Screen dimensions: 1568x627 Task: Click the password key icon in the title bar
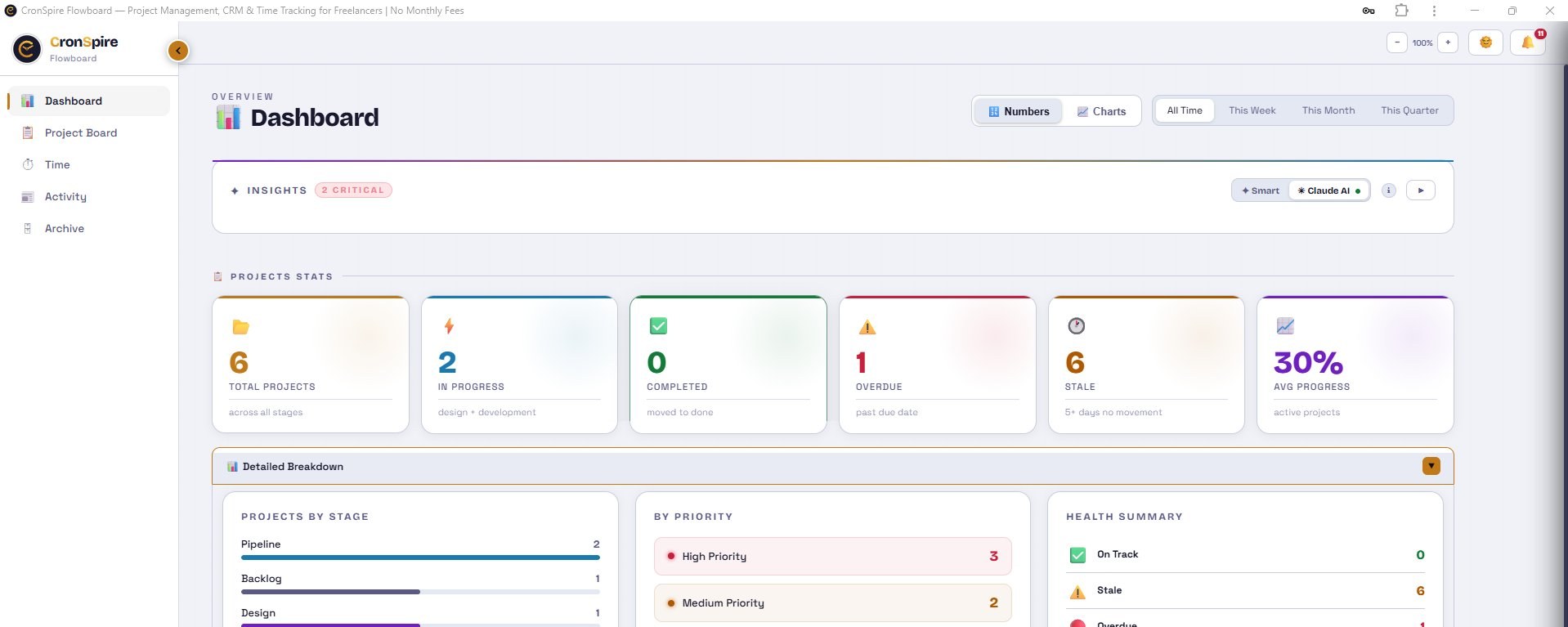[1369, 11]
